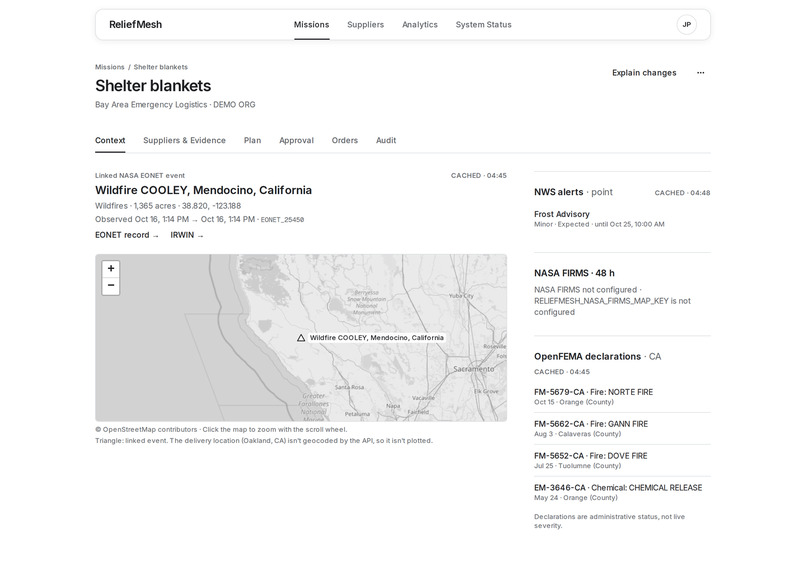
Task: Click the Shelter blankets page title
Action: pyautogui.click(x=153, y=85)
